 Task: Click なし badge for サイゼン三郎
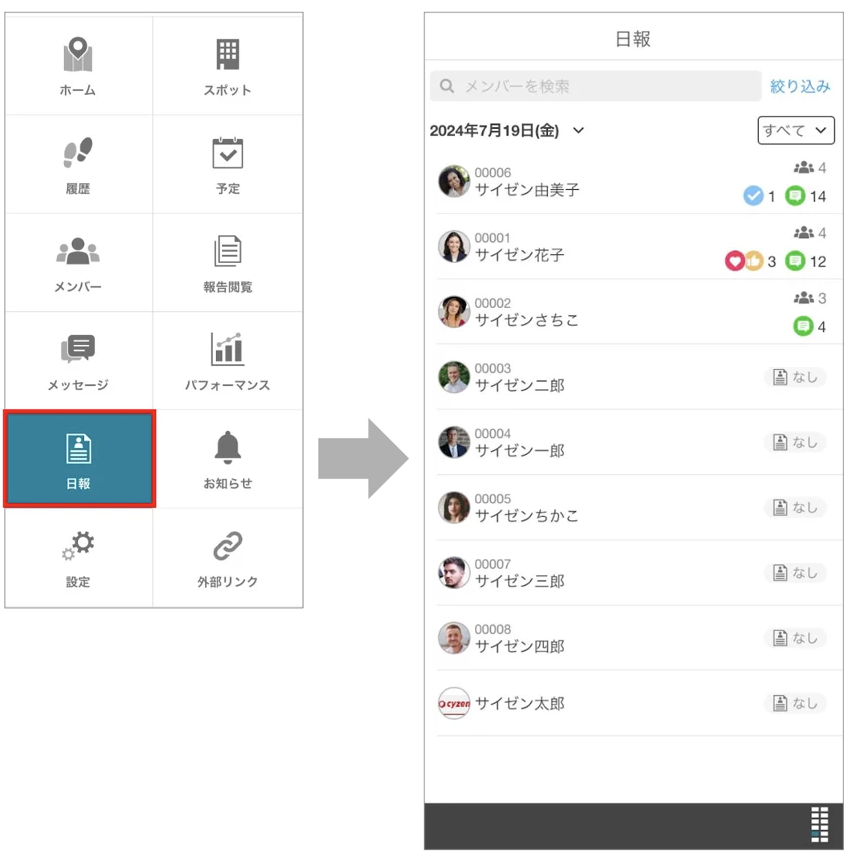click(796, 573)
